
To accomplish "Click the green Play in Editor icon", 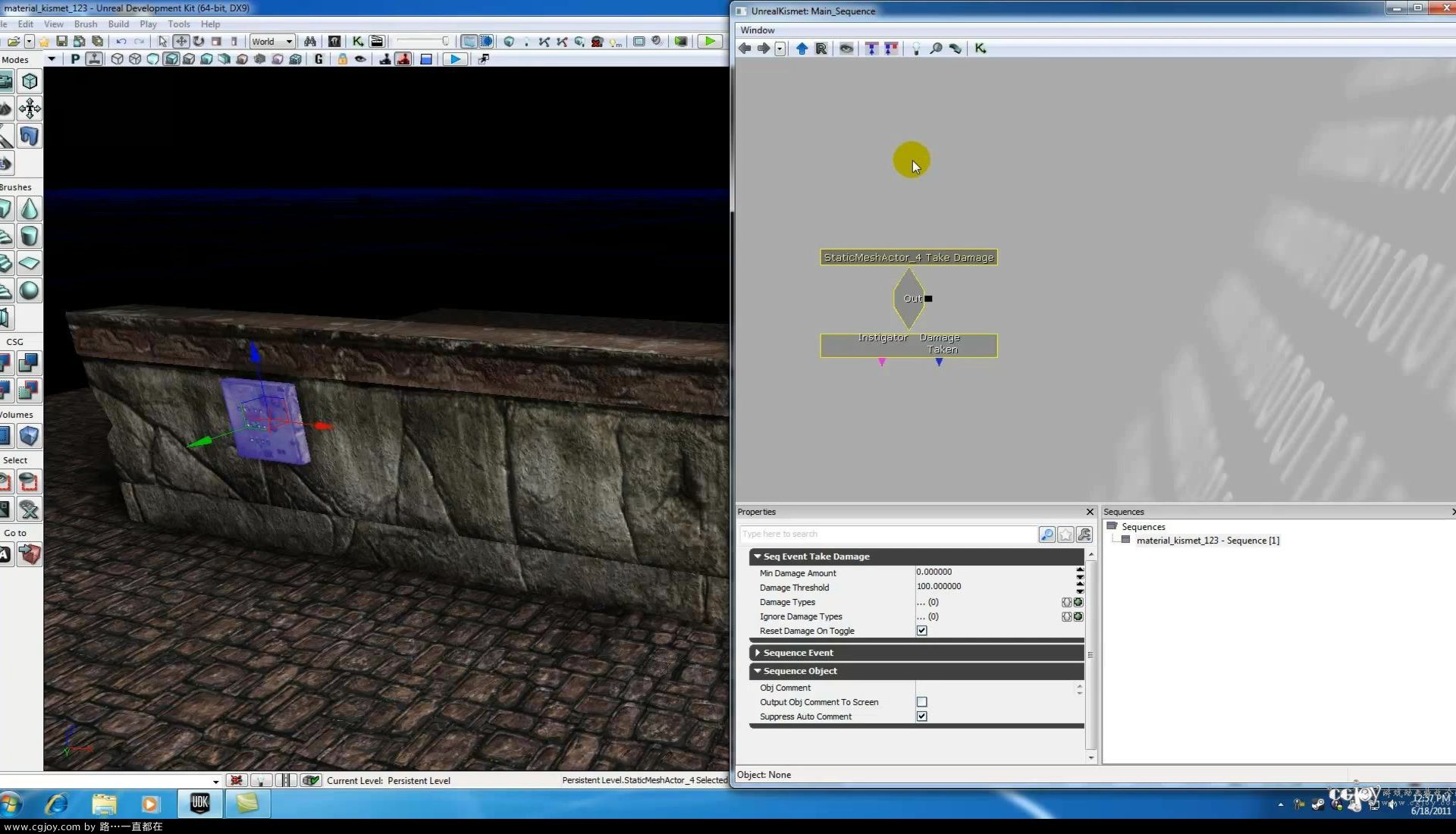I will 710,42.
